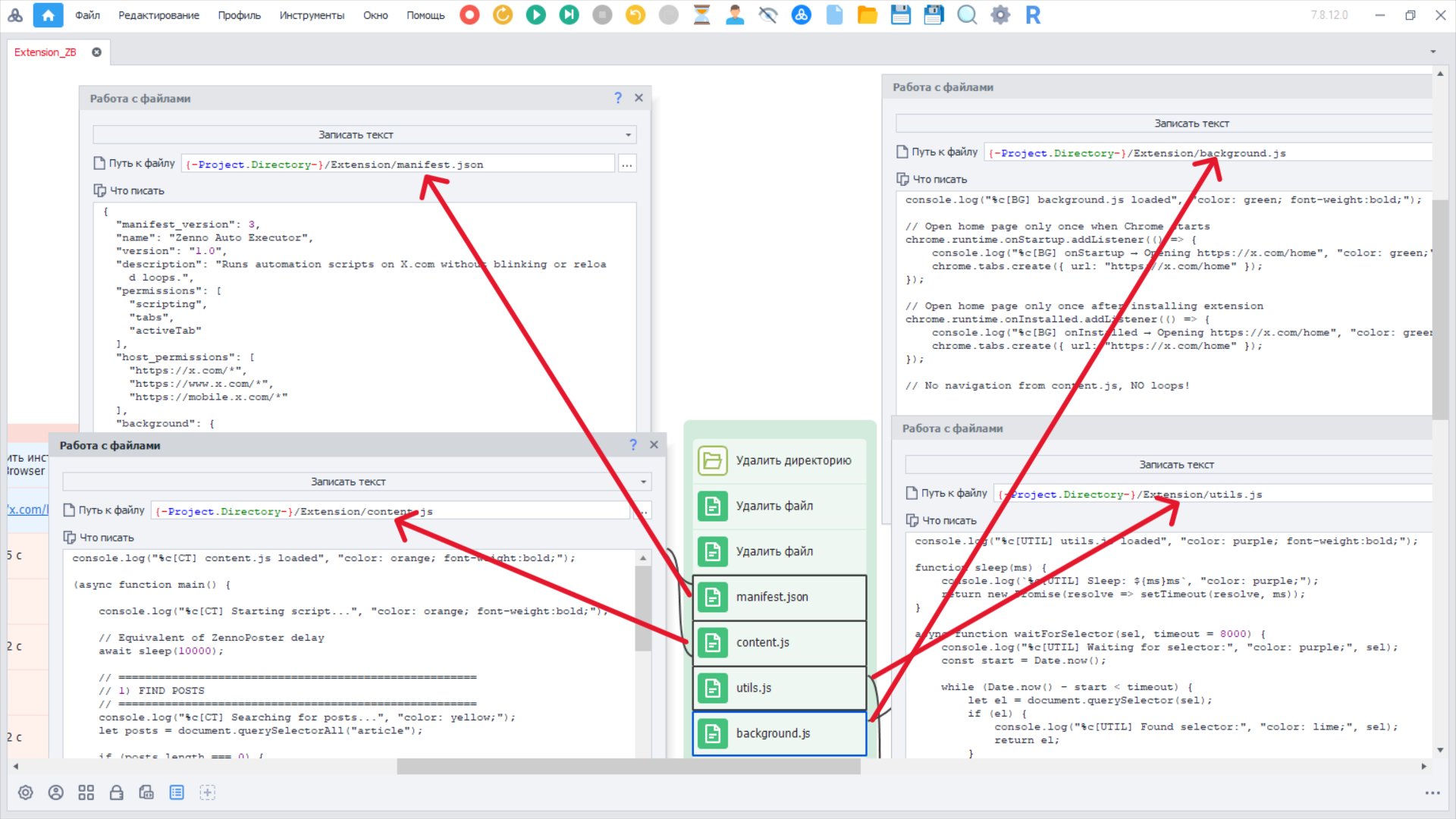This screenshot has height=819, width=1456.
Task: Click the blue R icon in toolbar
Action: [1032, 15]
